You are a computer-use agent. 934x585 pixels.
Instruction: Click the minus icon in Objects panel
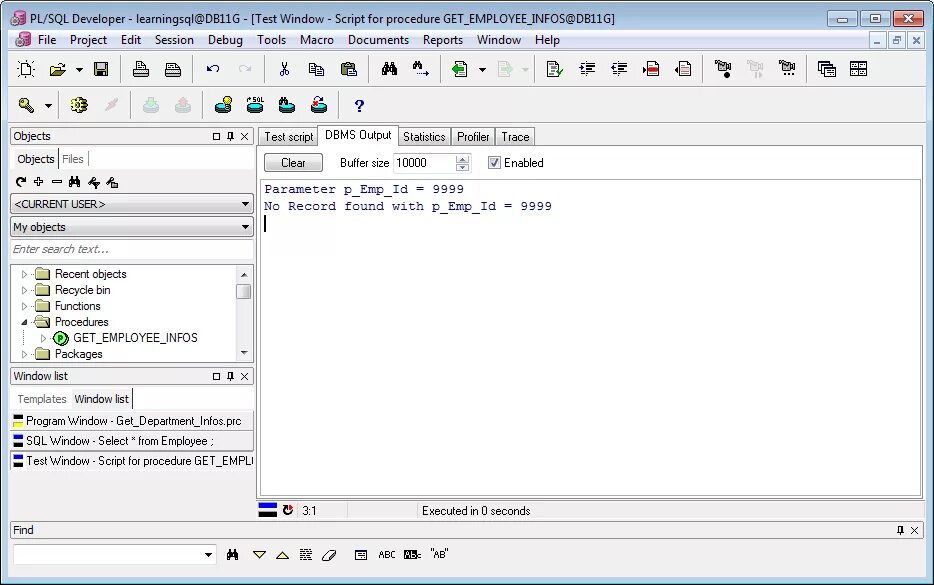[x=57, y=182]
